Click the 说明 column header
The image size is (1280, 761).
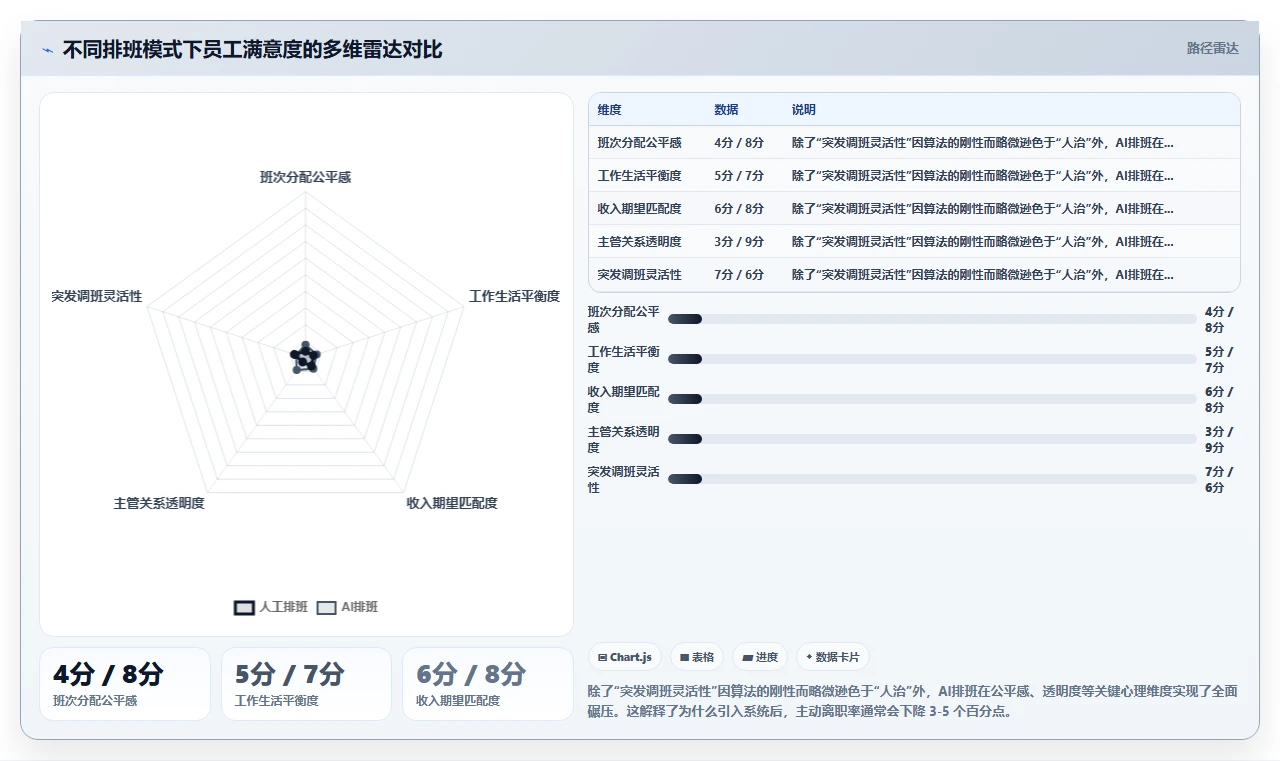coord(804,110)
